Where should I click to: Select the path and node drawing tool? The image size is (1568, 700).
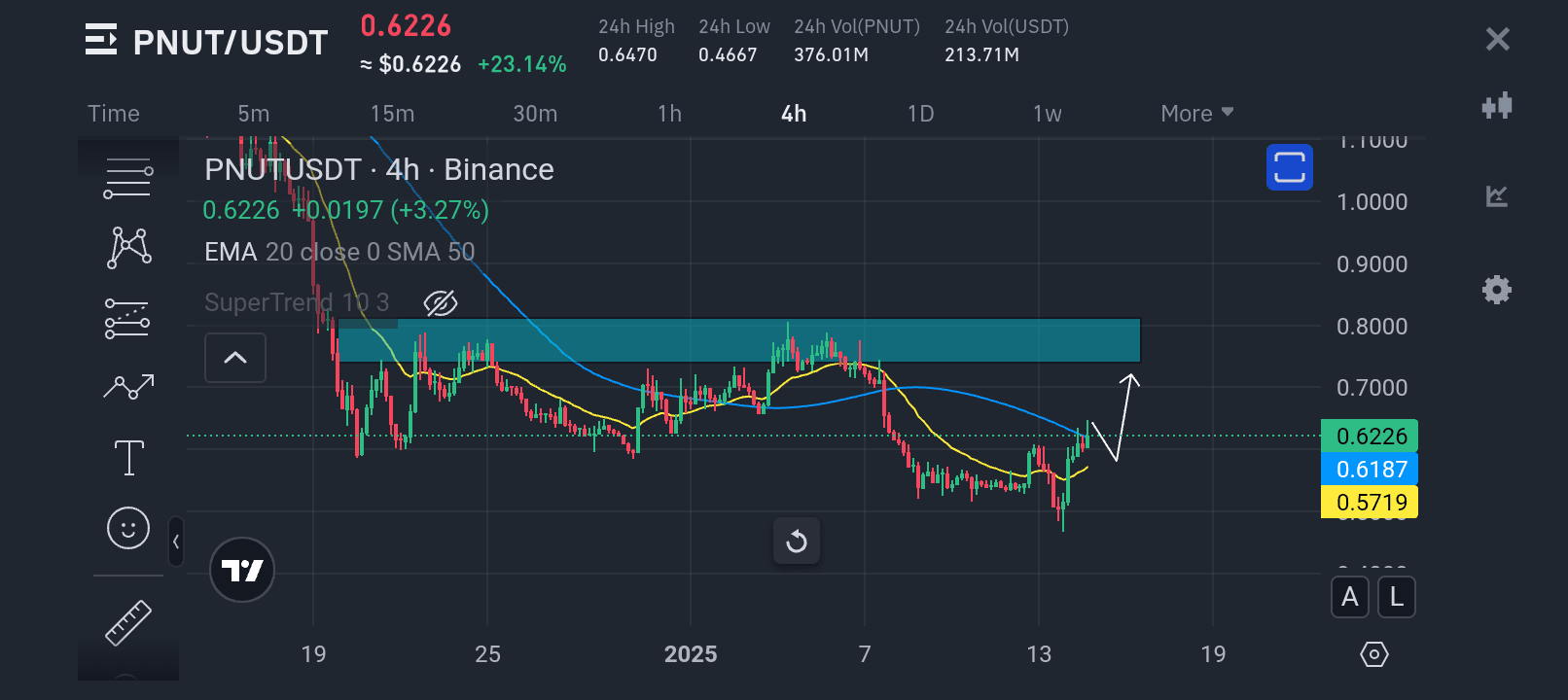(128, 247)
